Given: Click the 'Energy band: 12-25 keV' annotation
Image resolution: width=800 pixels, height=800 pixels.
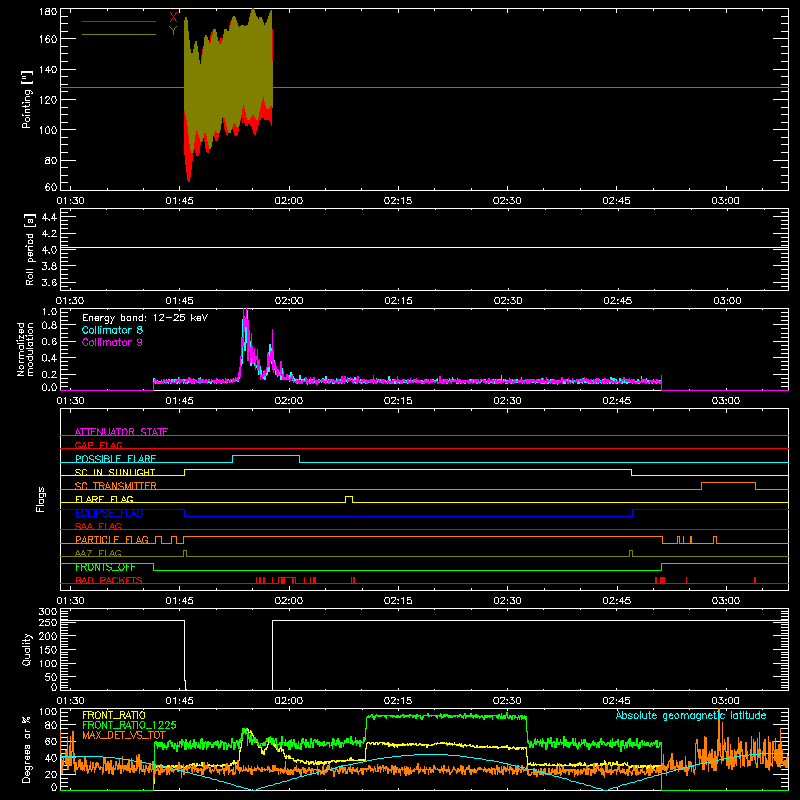Looking at the screenshot, I should click(x=145, y=318).
